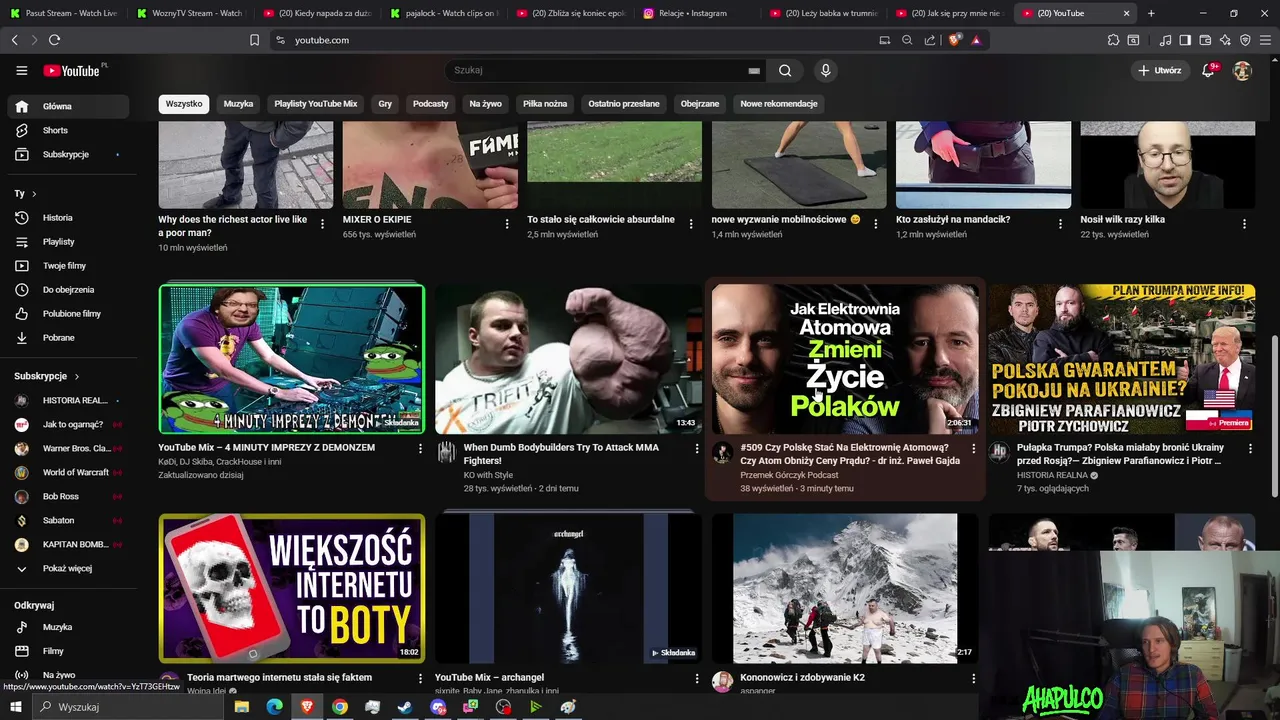Image resolution: width=1280 pixels, height=720 pixels.
Task: Open the Steam taskbar icon
Action: (x=405, y=707)
